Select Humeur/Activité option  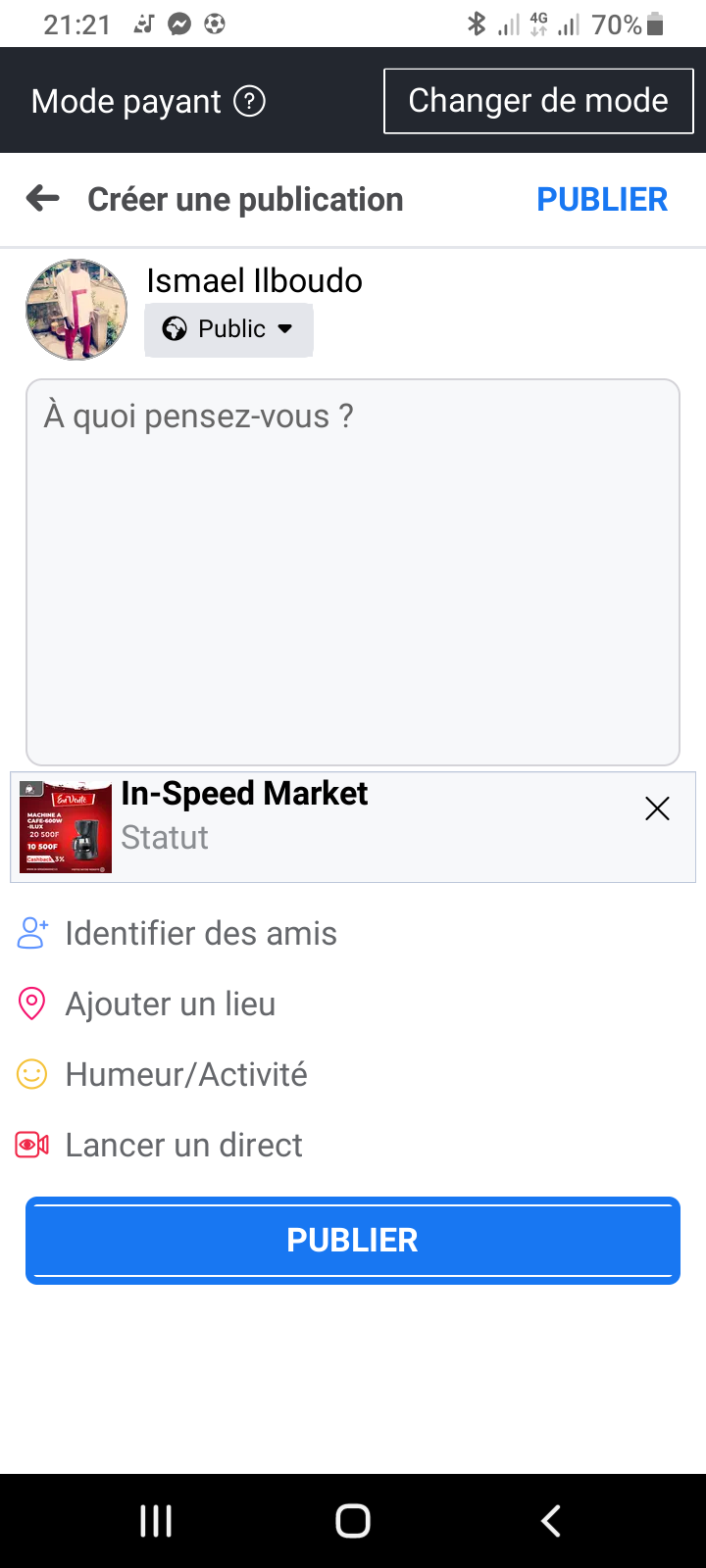pos(186,1074)
